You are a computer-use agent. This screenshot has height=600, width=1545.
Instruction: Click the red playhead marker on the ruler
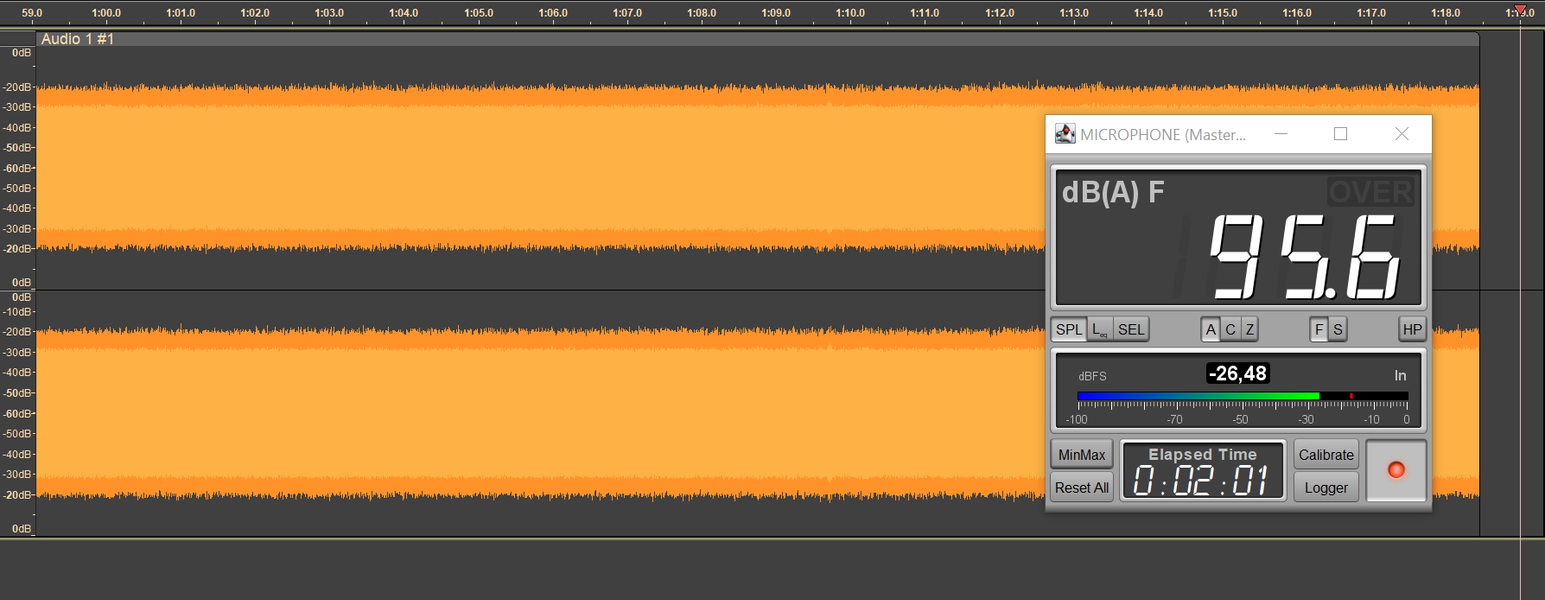click(1520, 10)
